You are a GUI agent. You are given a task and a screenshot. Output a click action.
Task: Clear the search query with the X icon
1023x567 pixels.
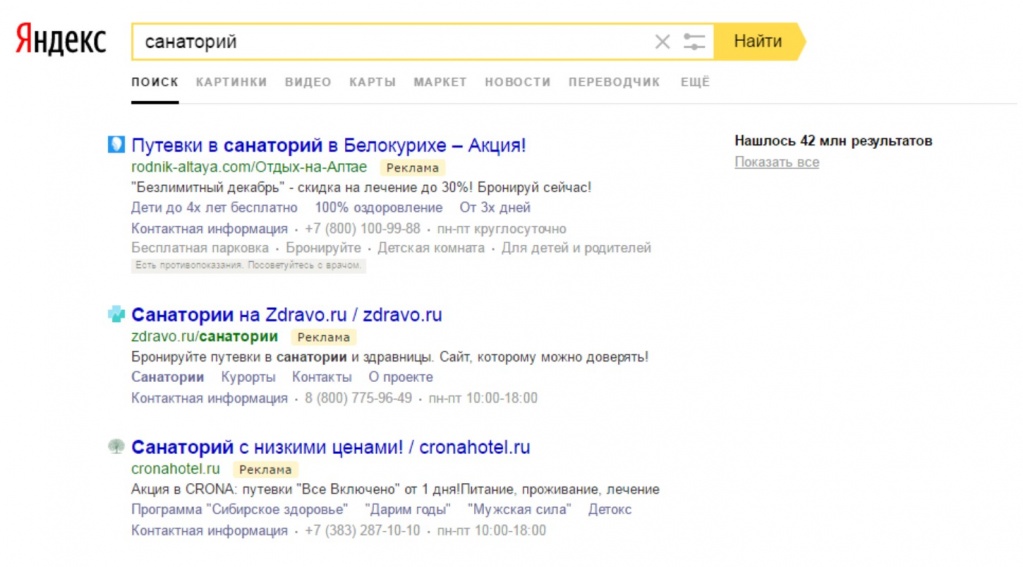tap(662, 42)
